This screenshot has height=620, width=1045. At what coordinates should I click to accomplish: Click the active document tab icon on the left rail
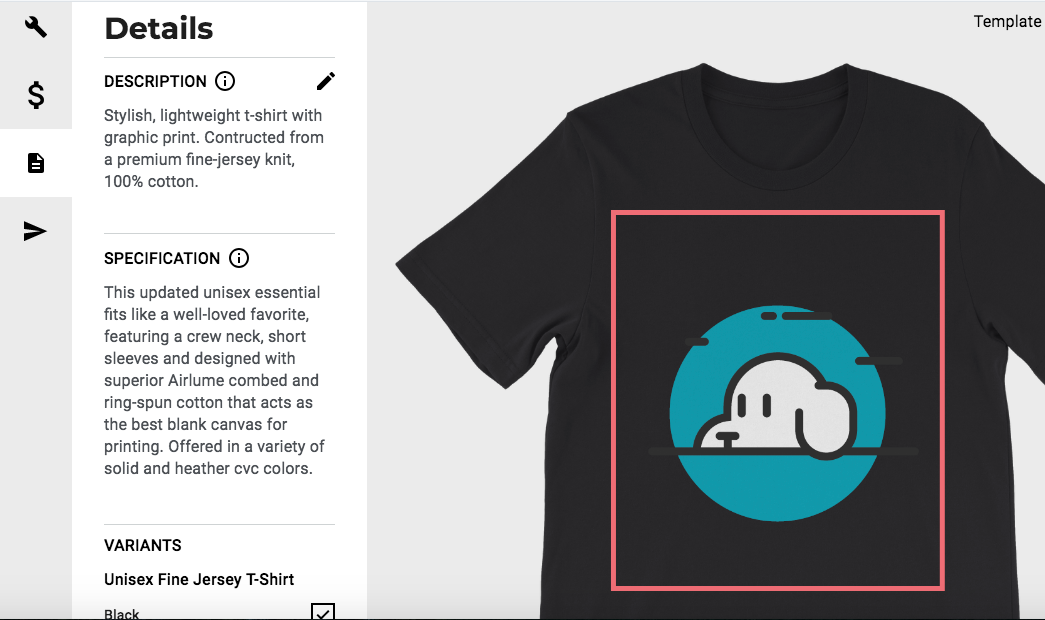click(36, 162)
